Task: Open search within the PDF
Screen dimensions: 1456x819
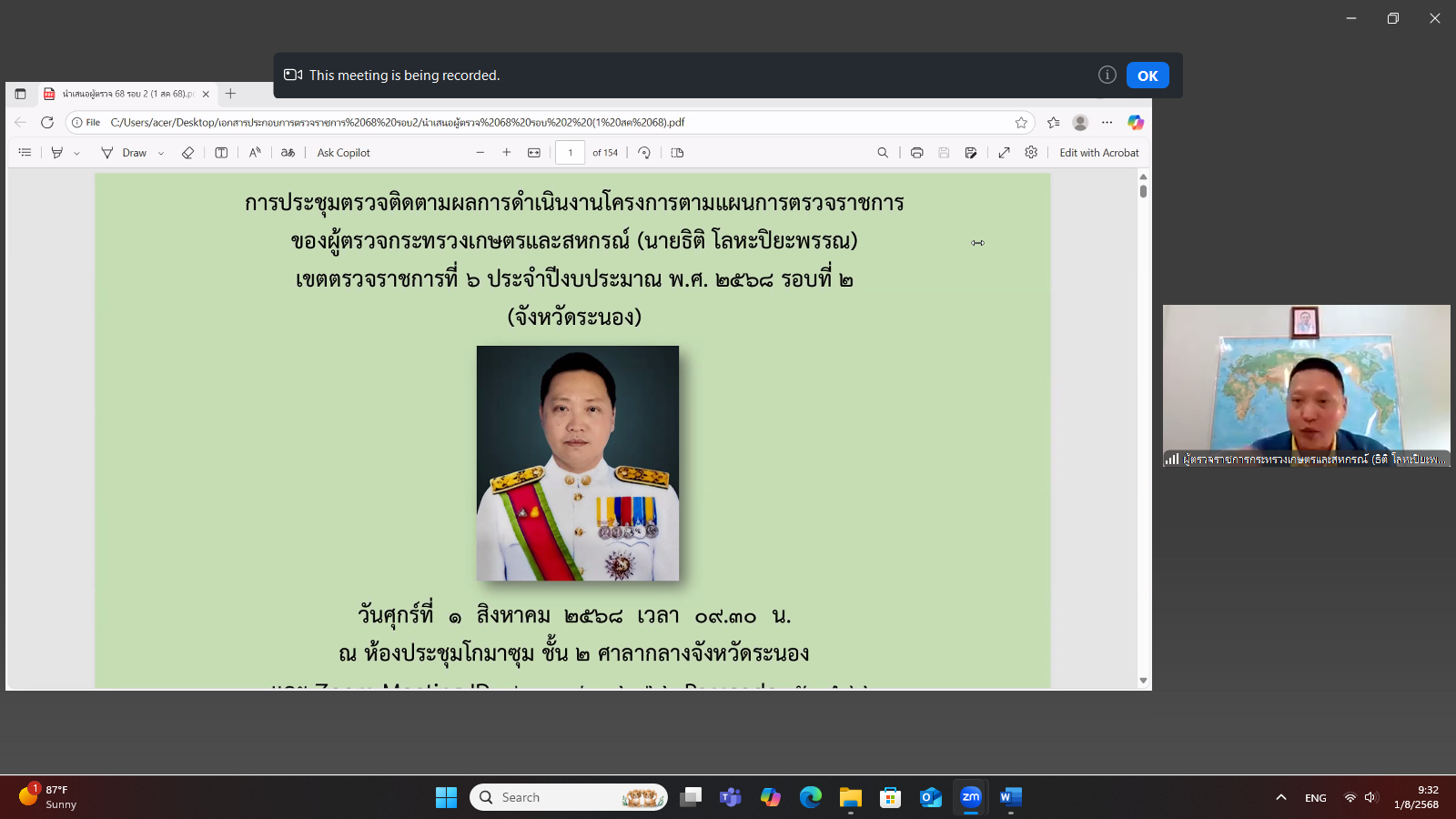Action: [883, 153]
